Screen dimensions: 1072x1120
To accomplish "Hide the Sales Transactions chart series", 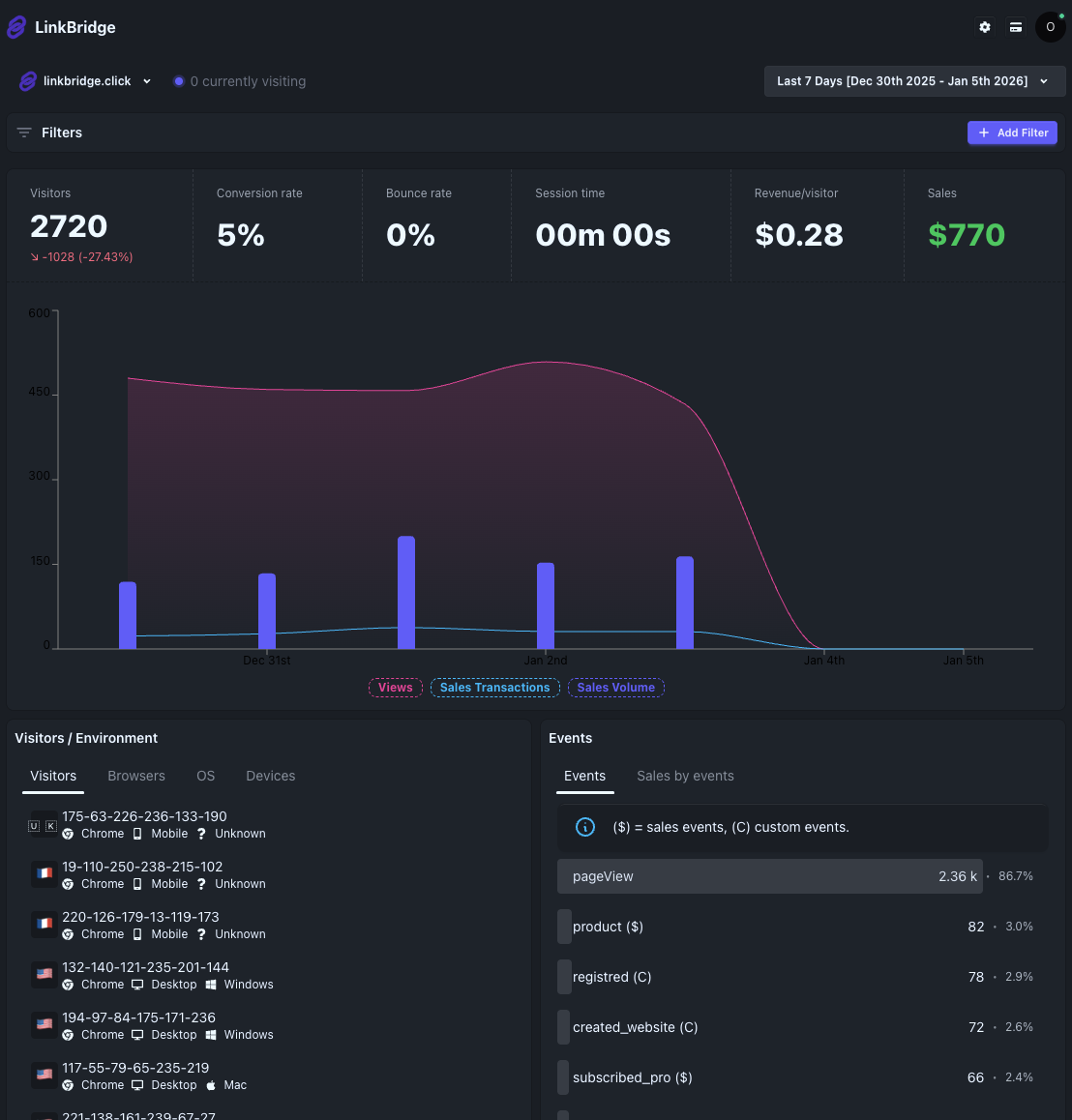I will pyautogui.click(x=494, y=687).
